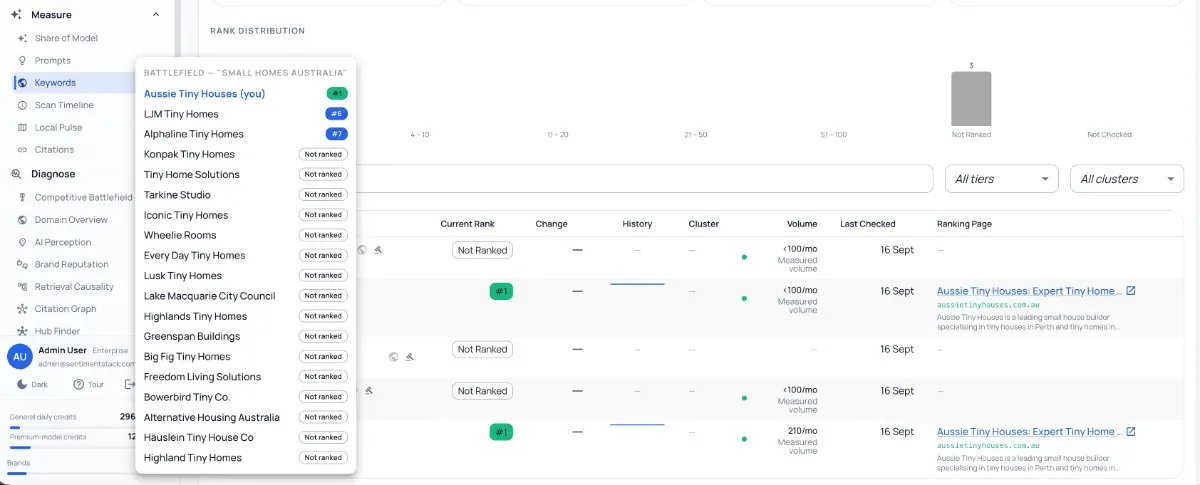Image resolution: width=1200 pixels, height=485 pixels.
Task: Click the Current Rank column header
Action: pos(467,224)
